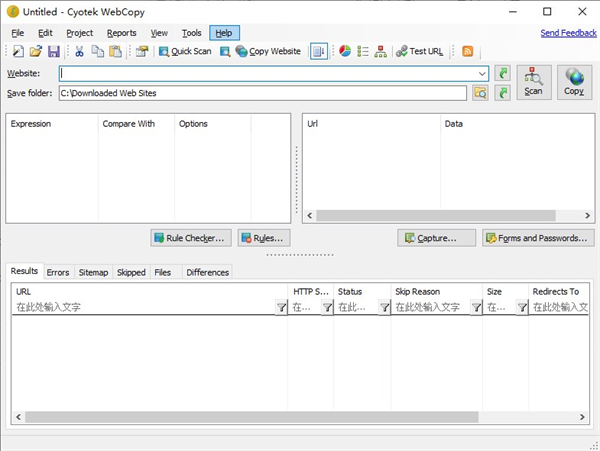The height and width of the screenshot is (451, 600).
Task: Click the Send Feedback link
Action: click(x=568, y=33)
